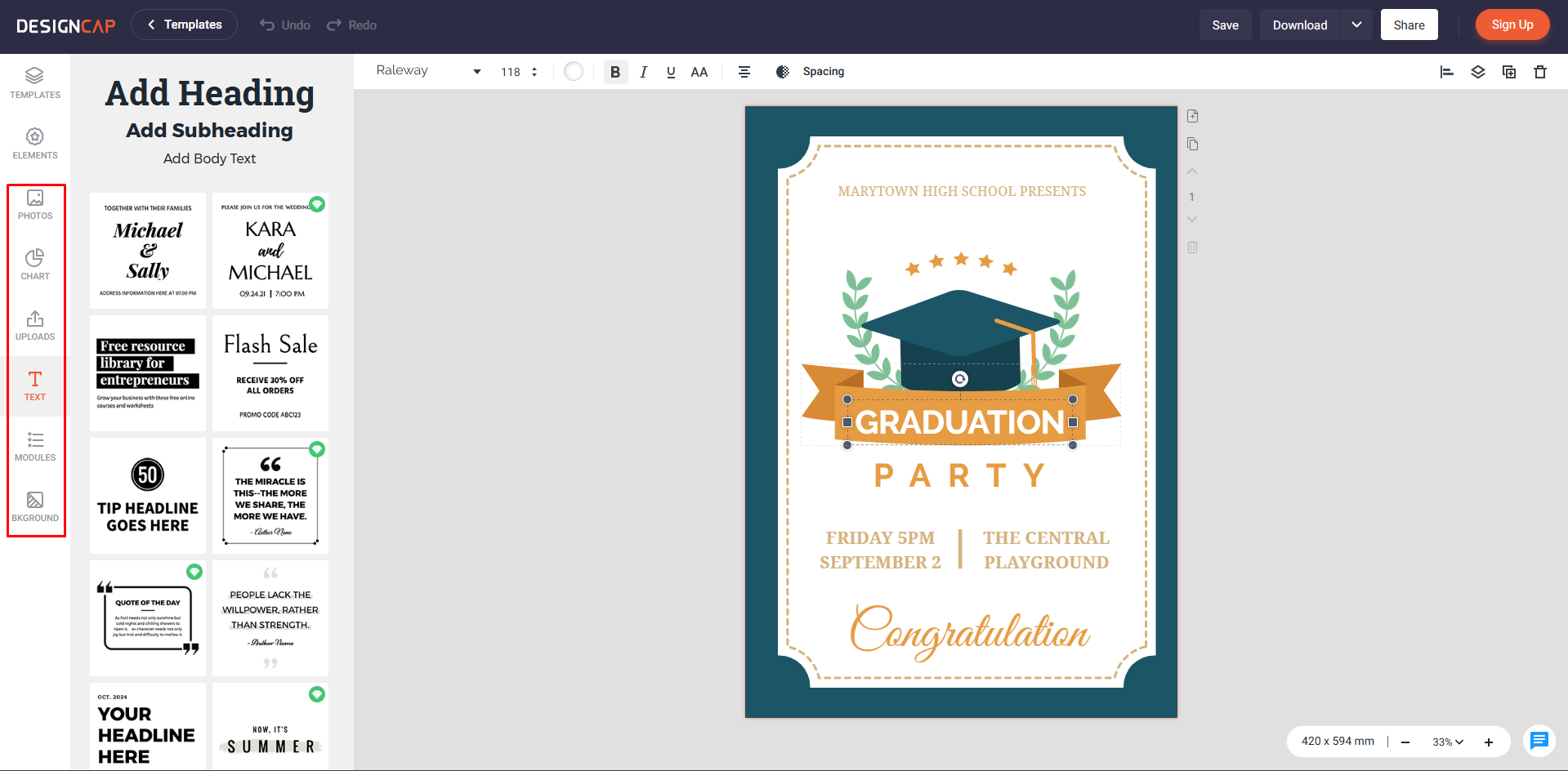Open the Spacing settings
The height and width of the screenshot is (771, 1568).
point(823,72)
